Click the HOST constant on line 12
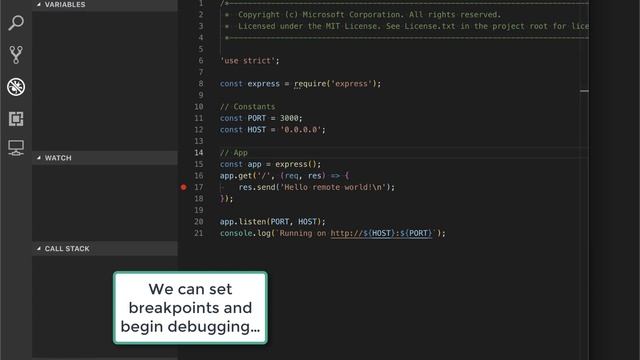Viewport: 640px width, 360px height. click(257, 130)
